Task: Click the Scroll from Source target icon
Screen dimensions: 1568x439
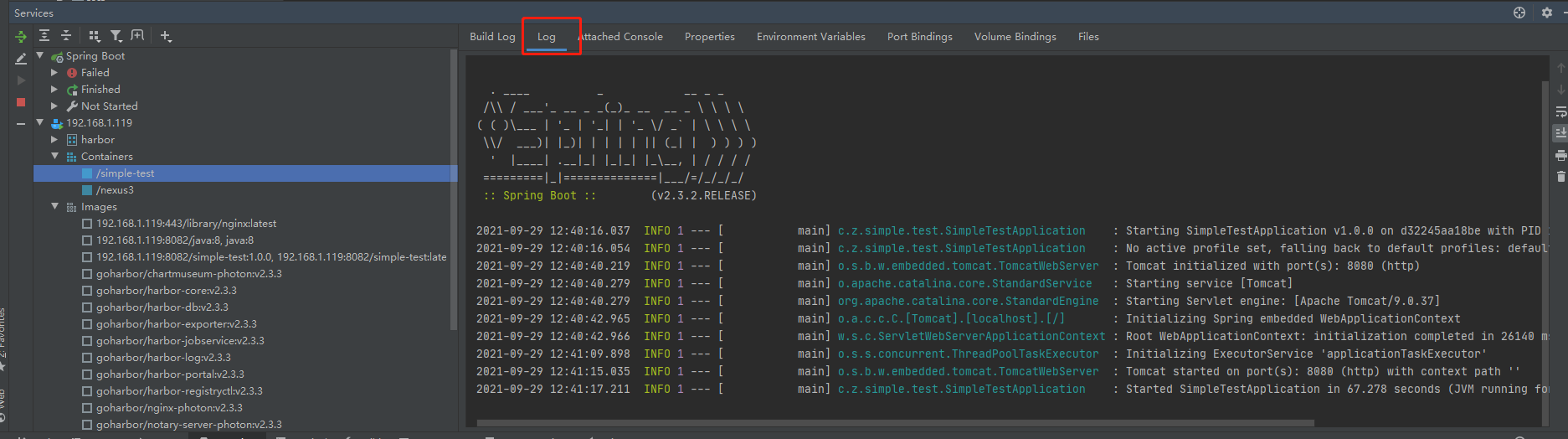Action: pyautogui.click(x=1519, y=13)
